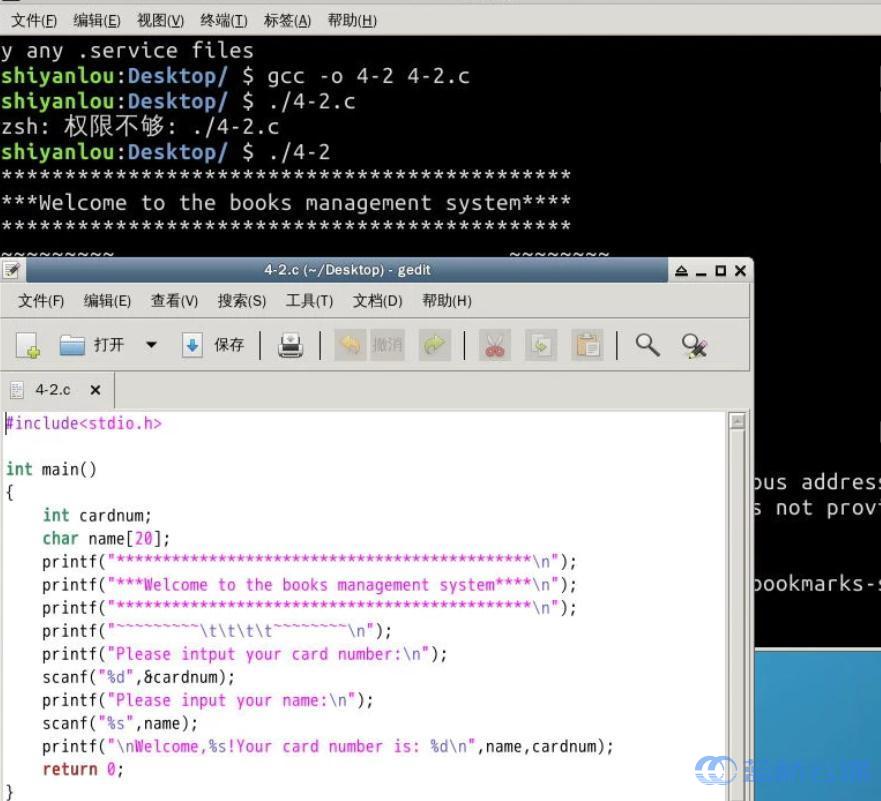This screenshot has height=801, width=881.
Task: Click the editor scrollbar up arrow
Action: point(737,421)
